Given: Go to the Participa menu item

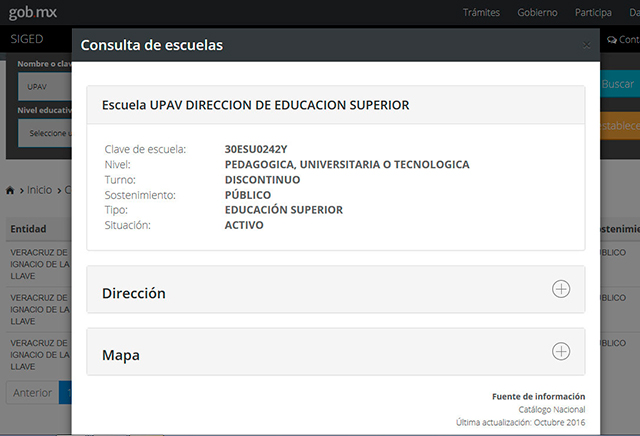Looking at the screenshot, I should (592, 13).
